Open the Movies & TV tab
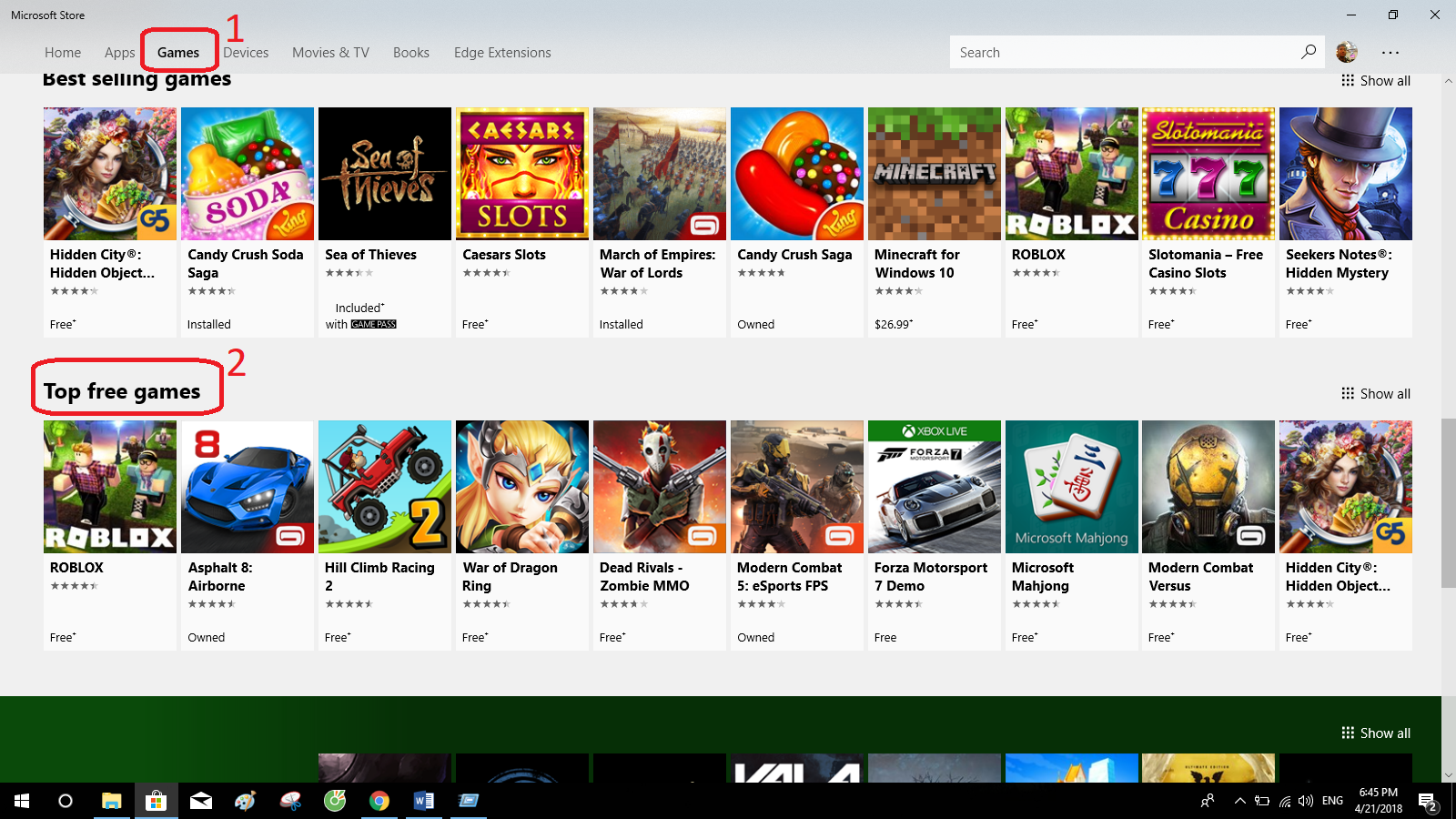Screen dimensions: 1456x819 coord(330,53)
